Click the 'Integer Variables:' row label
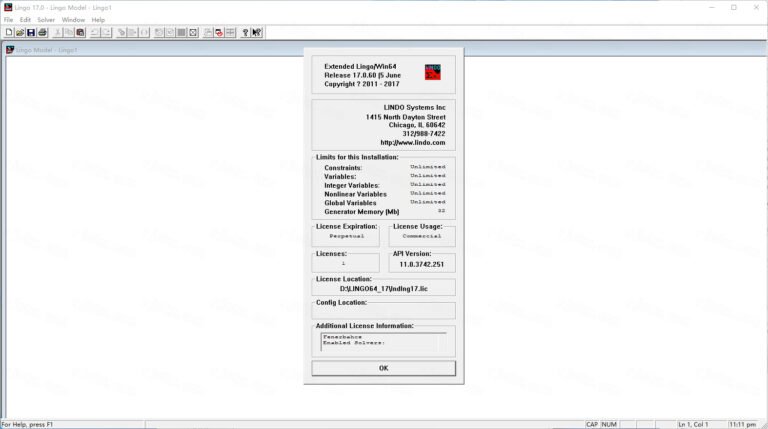Screen dimensions: 768x429 click(x=352, y=186)
